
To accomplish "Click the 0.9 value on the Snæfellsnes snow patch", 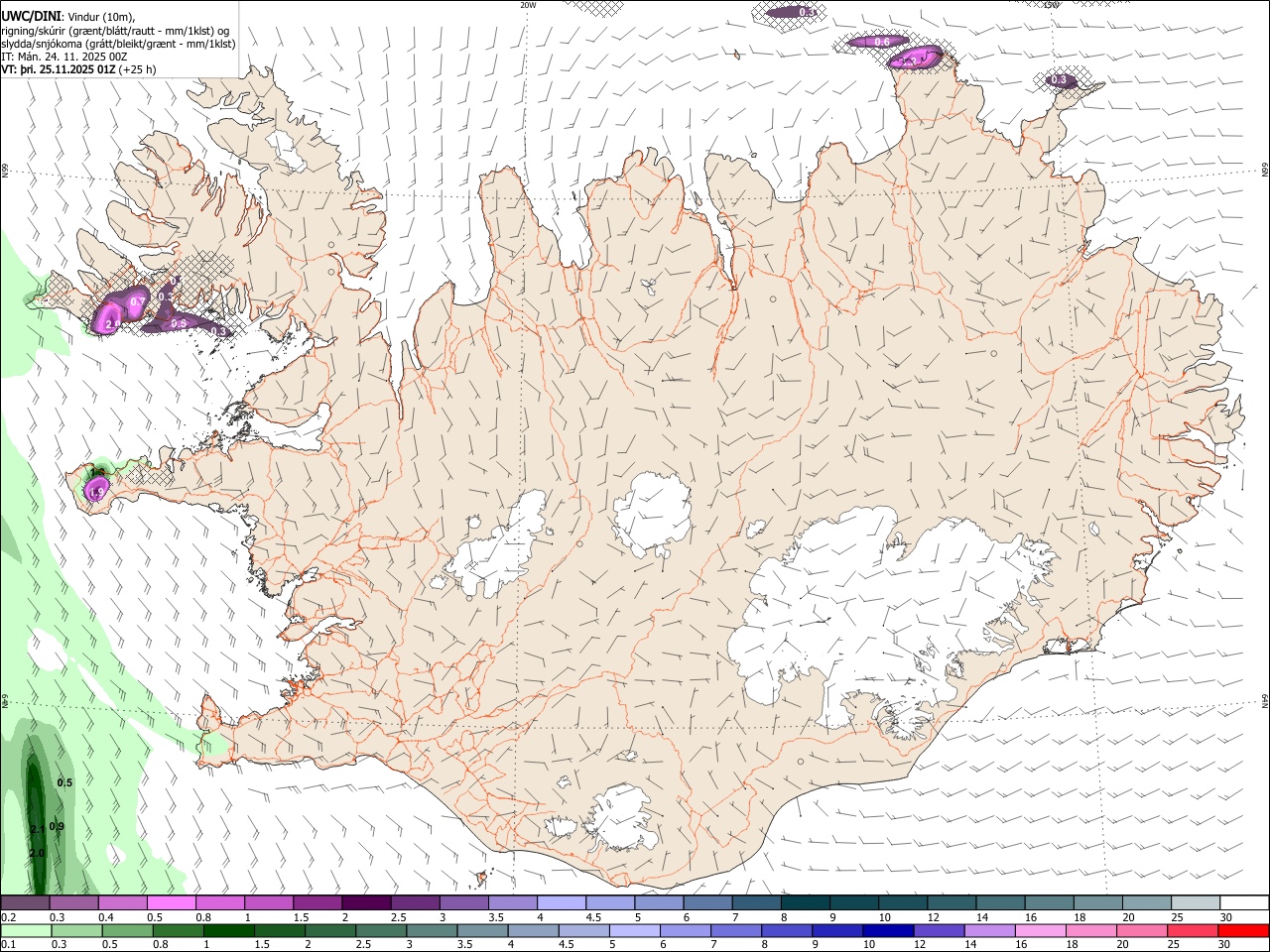I will pyautogui.click(x=97, y=492).
